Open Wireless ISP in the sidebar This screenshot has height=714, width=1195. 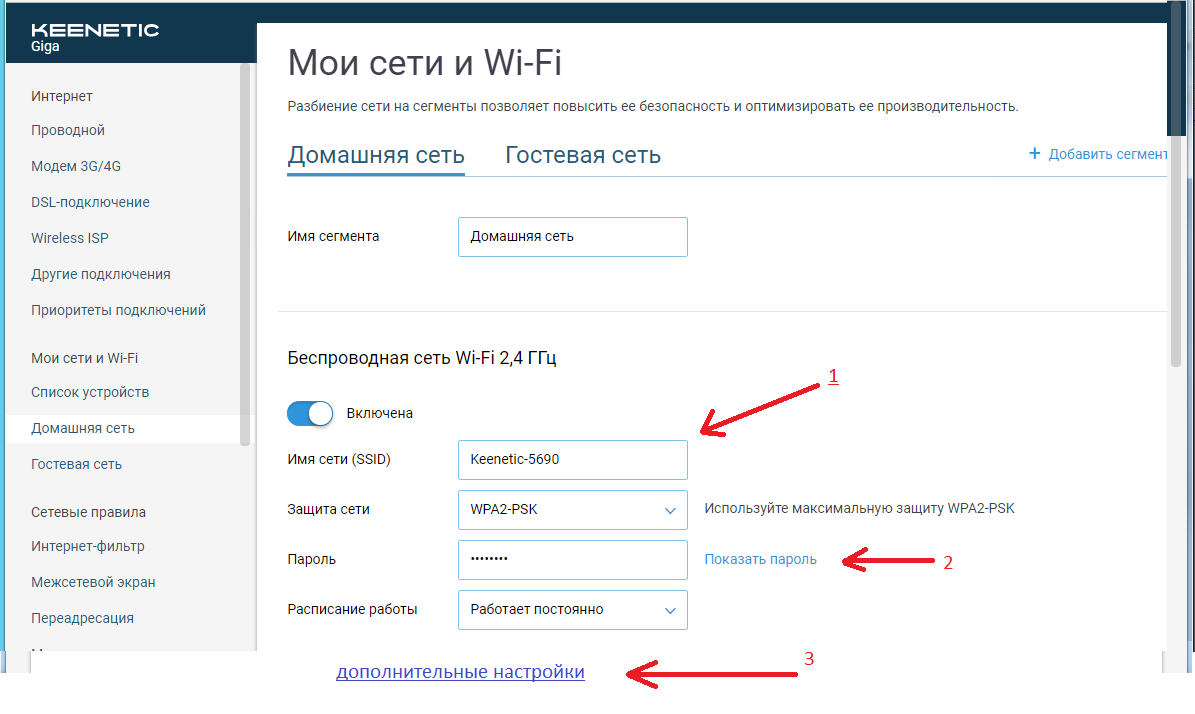(x=69, y=238)
